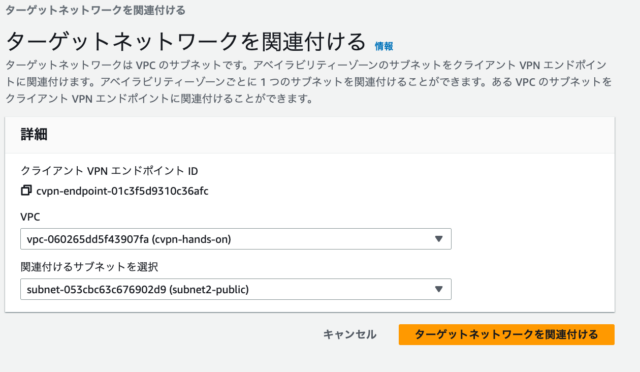This screenshot has width=640, height=372.
Task: Click the 詳細 panel header
Action: [x=34, y=134]
